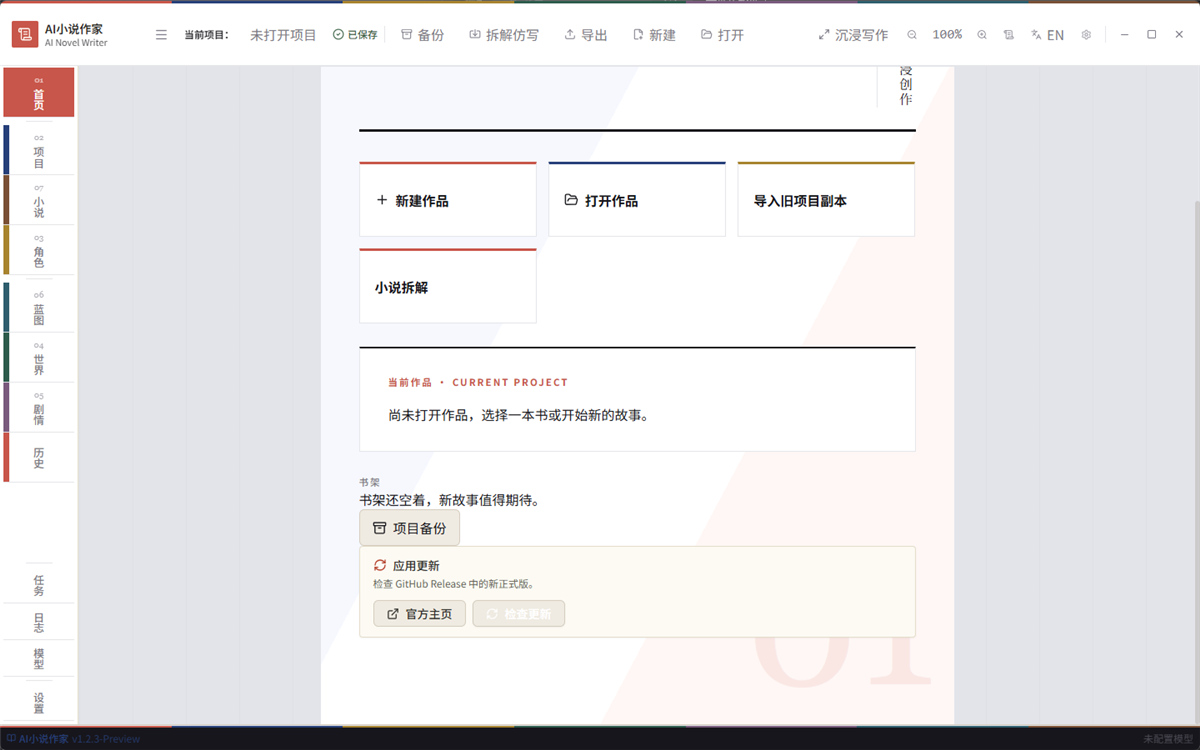Open 设置 in the lower sidebar

39,702
